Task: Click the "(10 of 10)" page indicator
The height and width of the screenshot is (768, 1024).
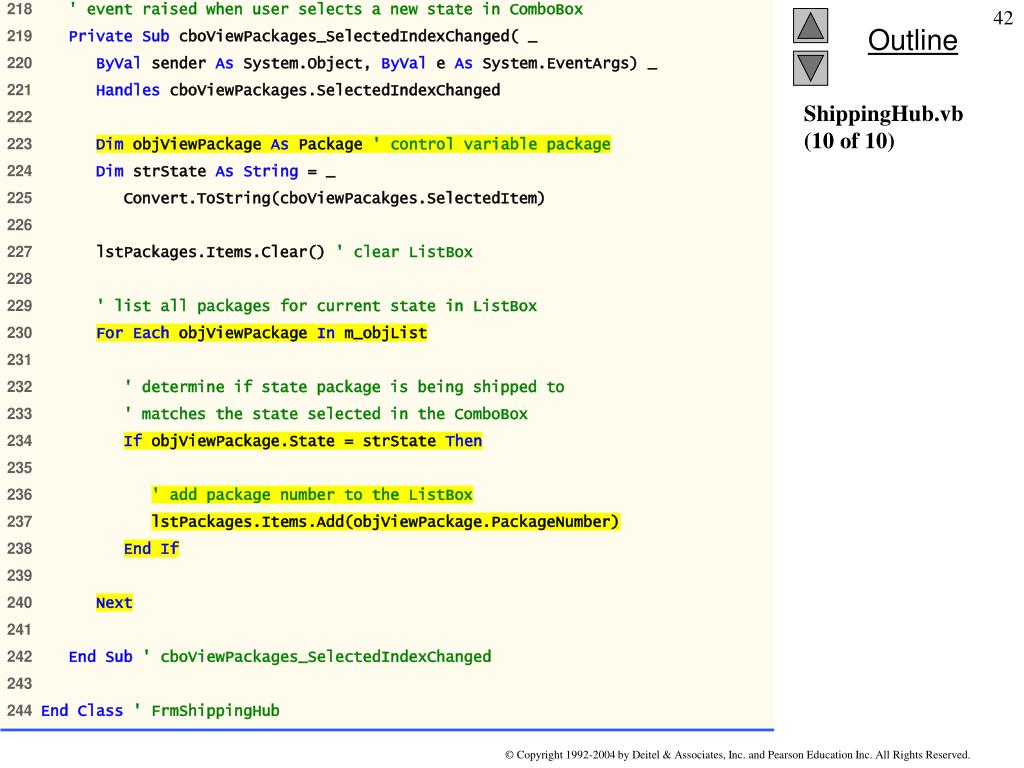Action: click(x=849, y=141)
